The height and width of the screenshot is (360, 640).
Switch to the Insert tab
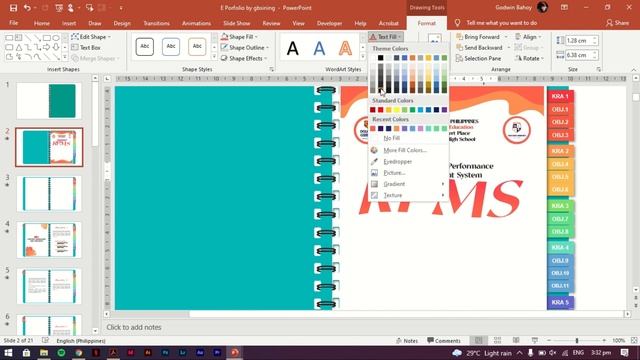point(69,23)
